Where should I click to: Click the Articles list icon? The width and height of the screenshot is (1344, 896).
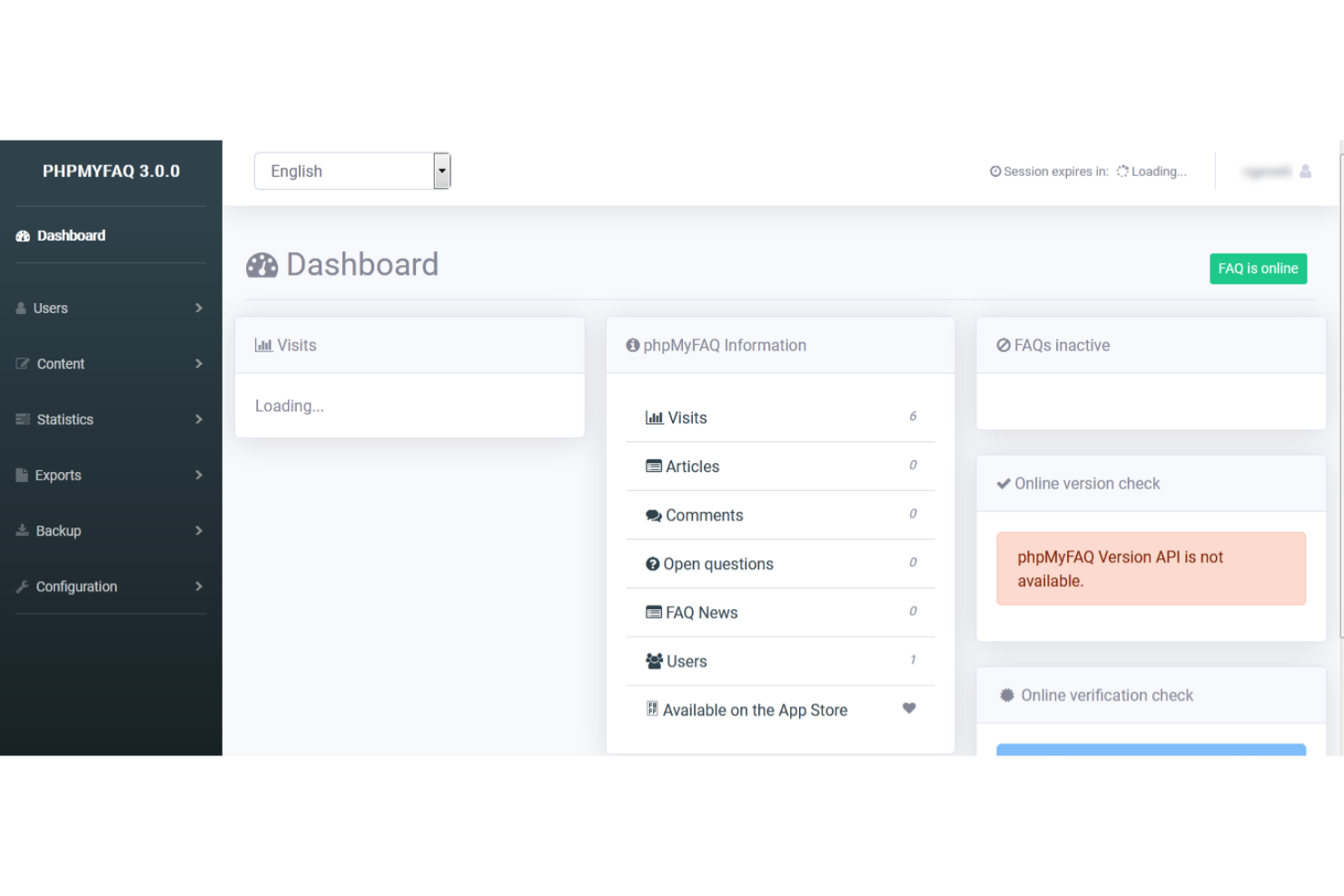(654, 467)
